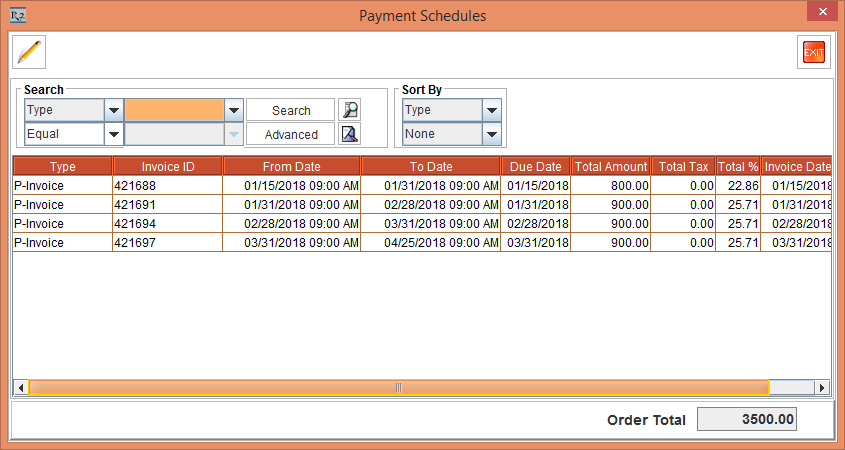Click the Order Total field

(746, 420)
